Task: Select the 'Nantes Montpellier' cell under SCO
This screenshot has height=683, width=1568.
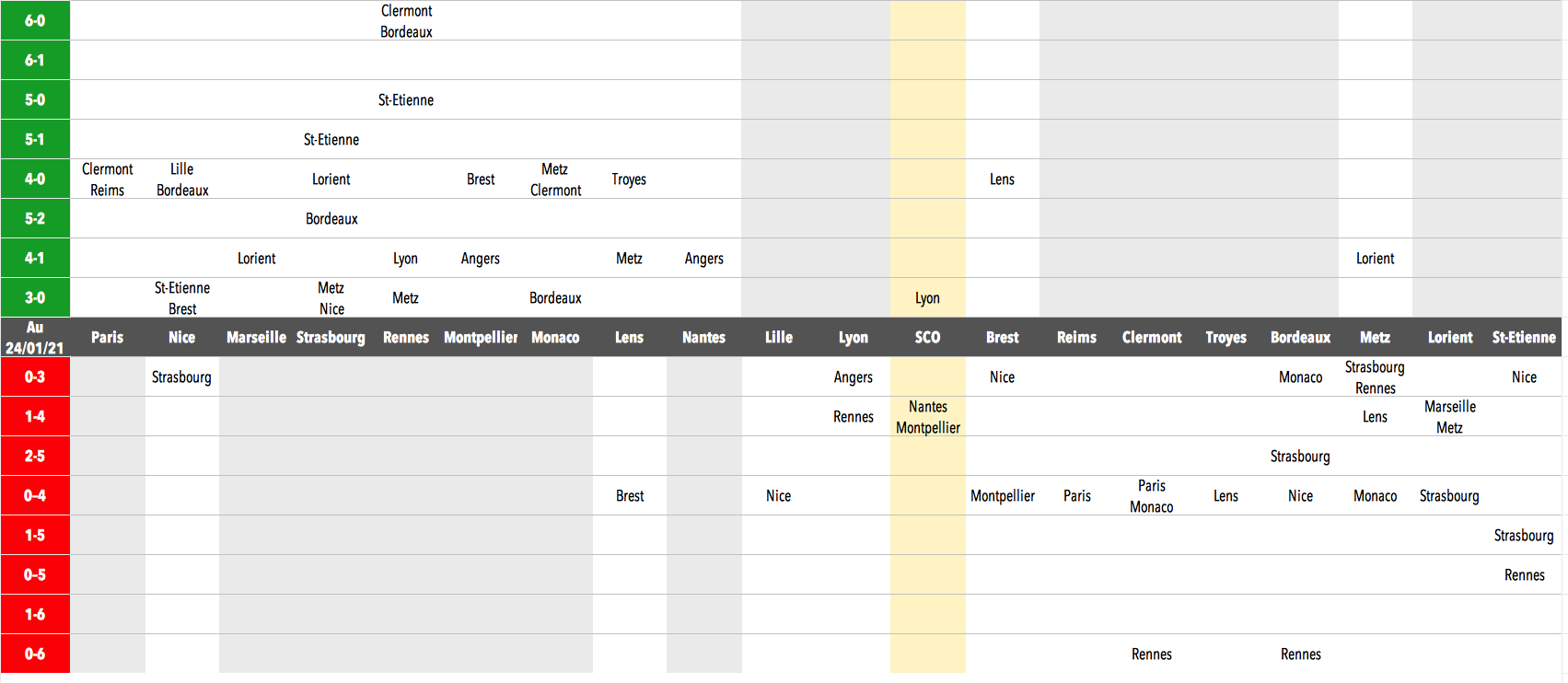Action: pyautogui.click(x=927, y=416)
